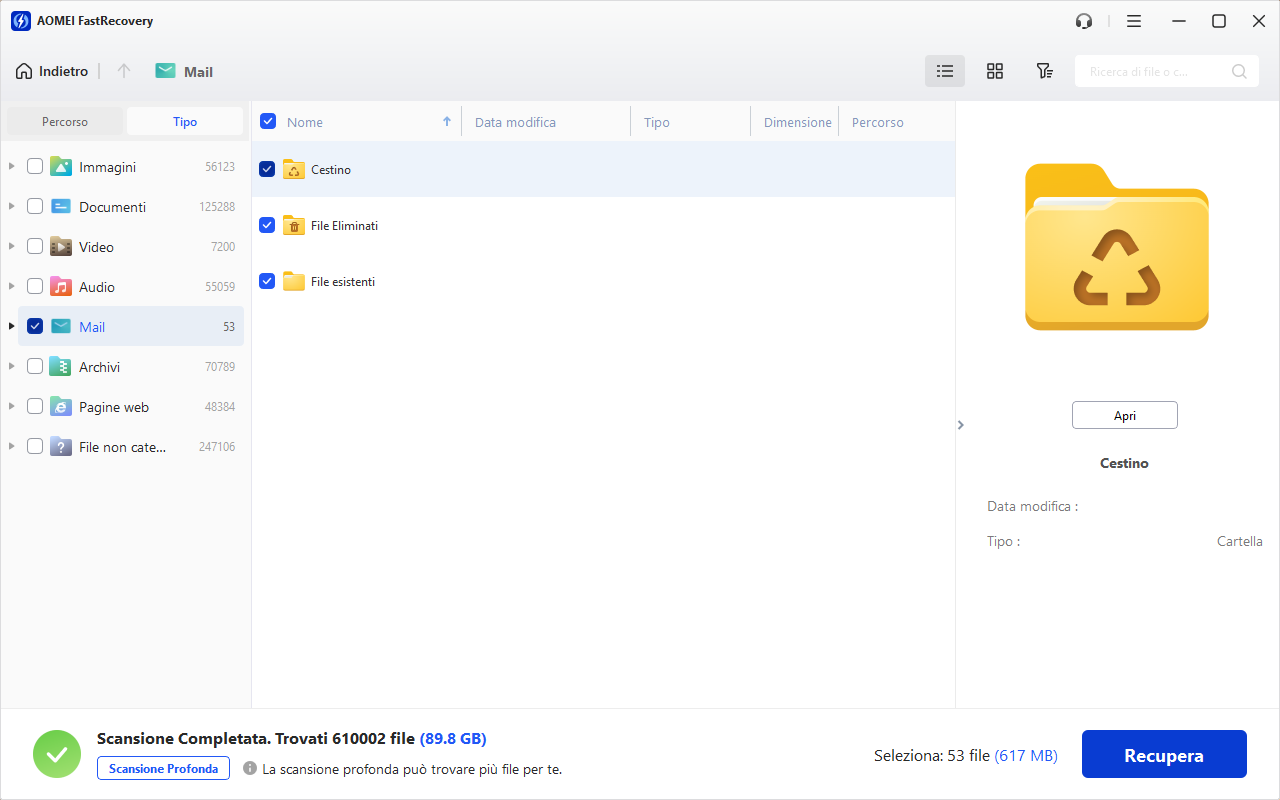Image resolution: width=1280 pixels, height=800 pixels.
Task: Check the Audio checkbox
Action: coord(35,286)
